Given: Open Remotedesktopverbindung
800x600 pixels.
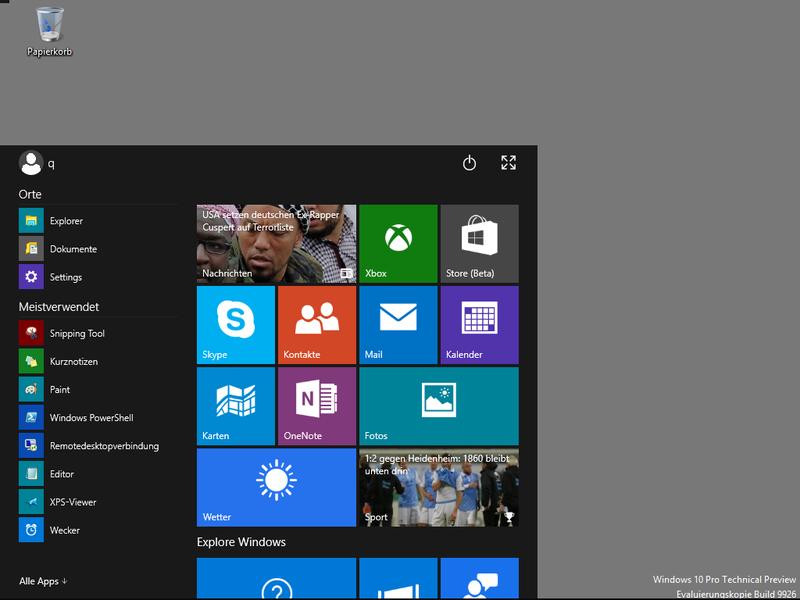Looking at the screenshot, I should coord(97,446).
